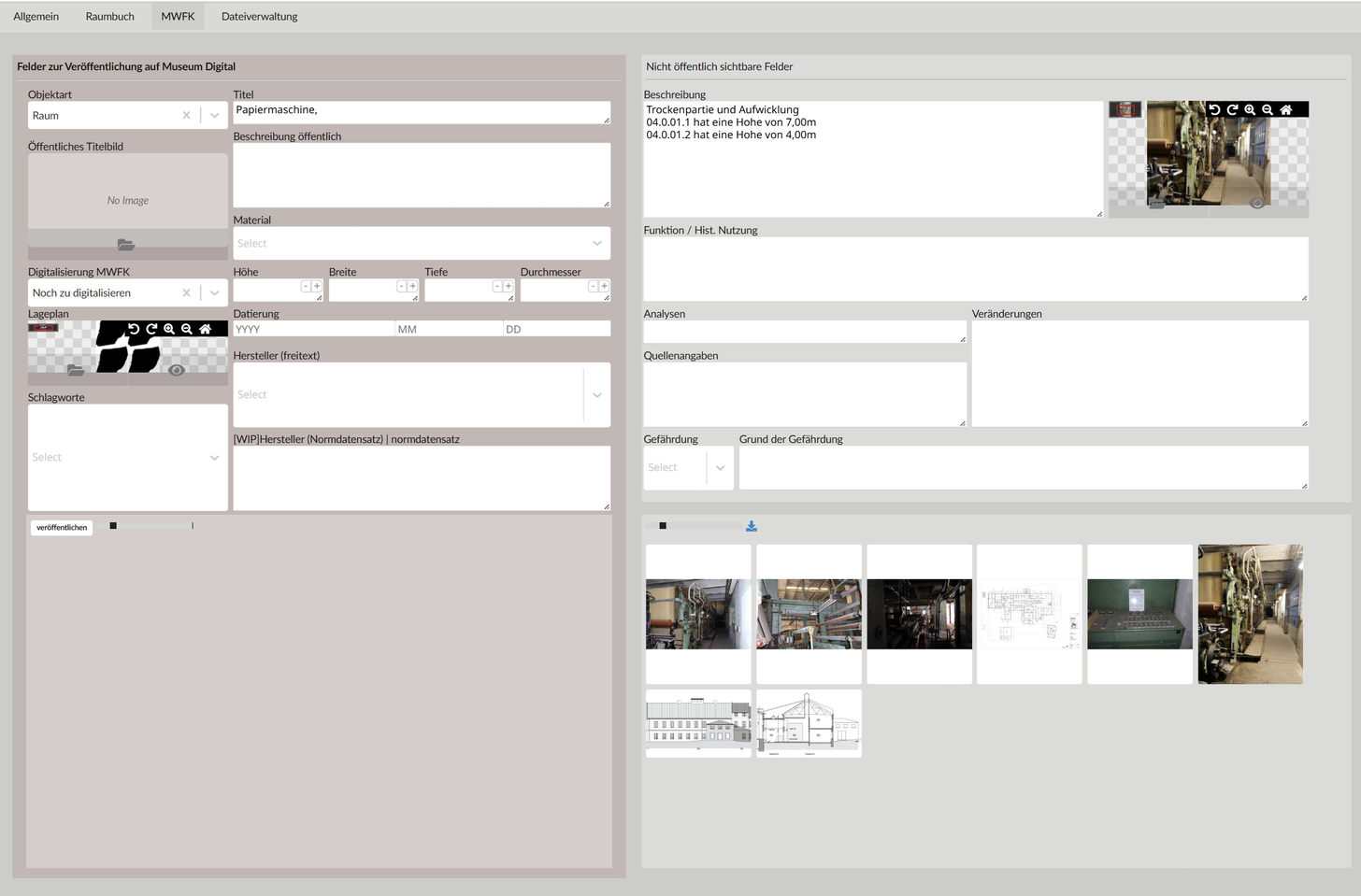This screenshot has height=896, width=1361.
Task: Open the Allgemein tab
Action: click(x=36, y=17)
